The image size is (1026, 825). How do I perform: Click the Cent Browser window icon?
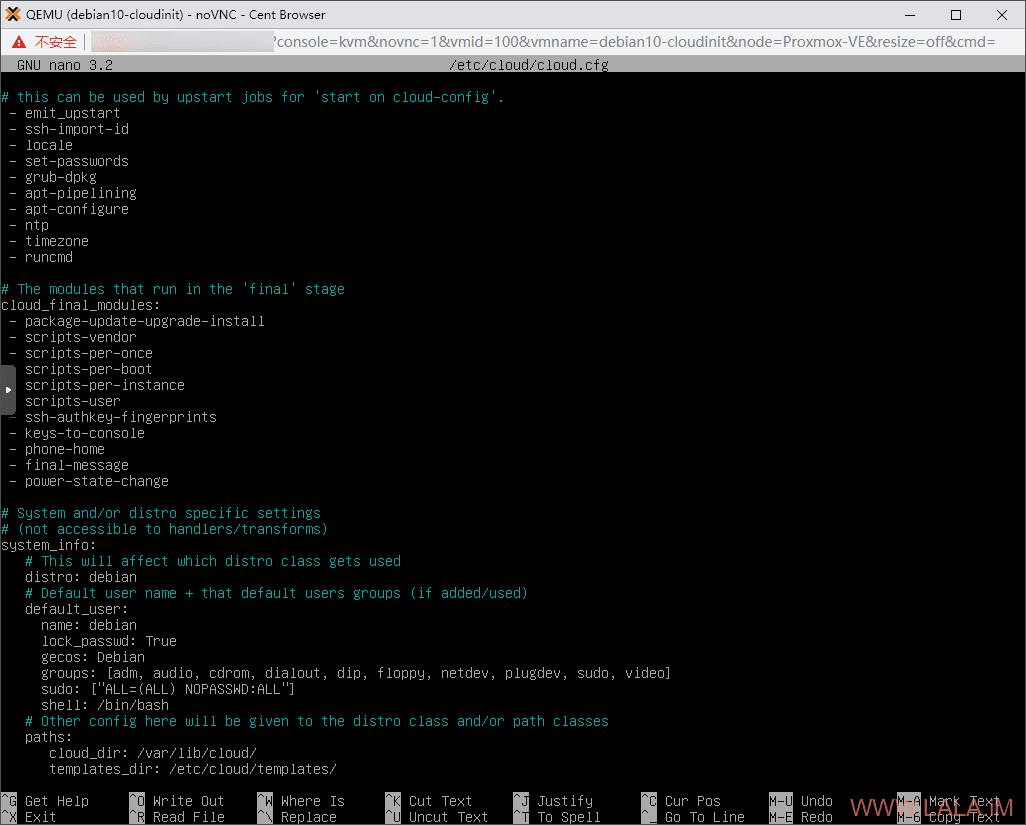(x=12, y=14)
